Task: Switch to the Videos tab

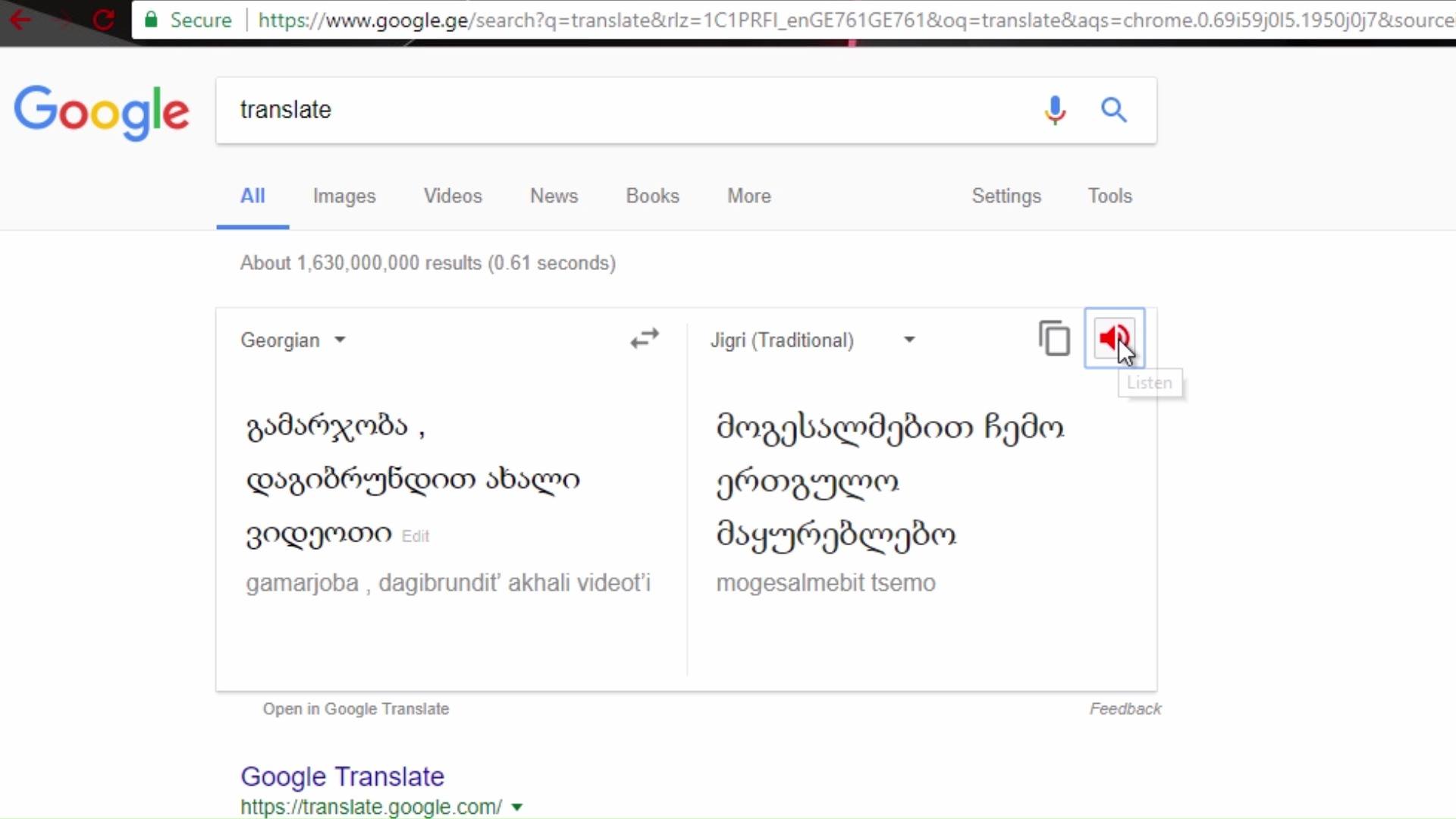Action: [453, 196]
